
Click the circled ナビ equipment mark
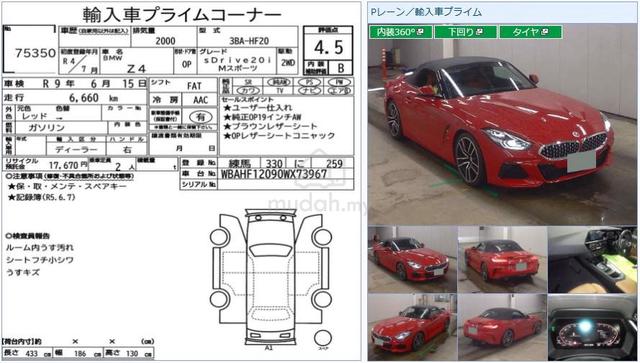pyautogui.click(x=309, y=91)
